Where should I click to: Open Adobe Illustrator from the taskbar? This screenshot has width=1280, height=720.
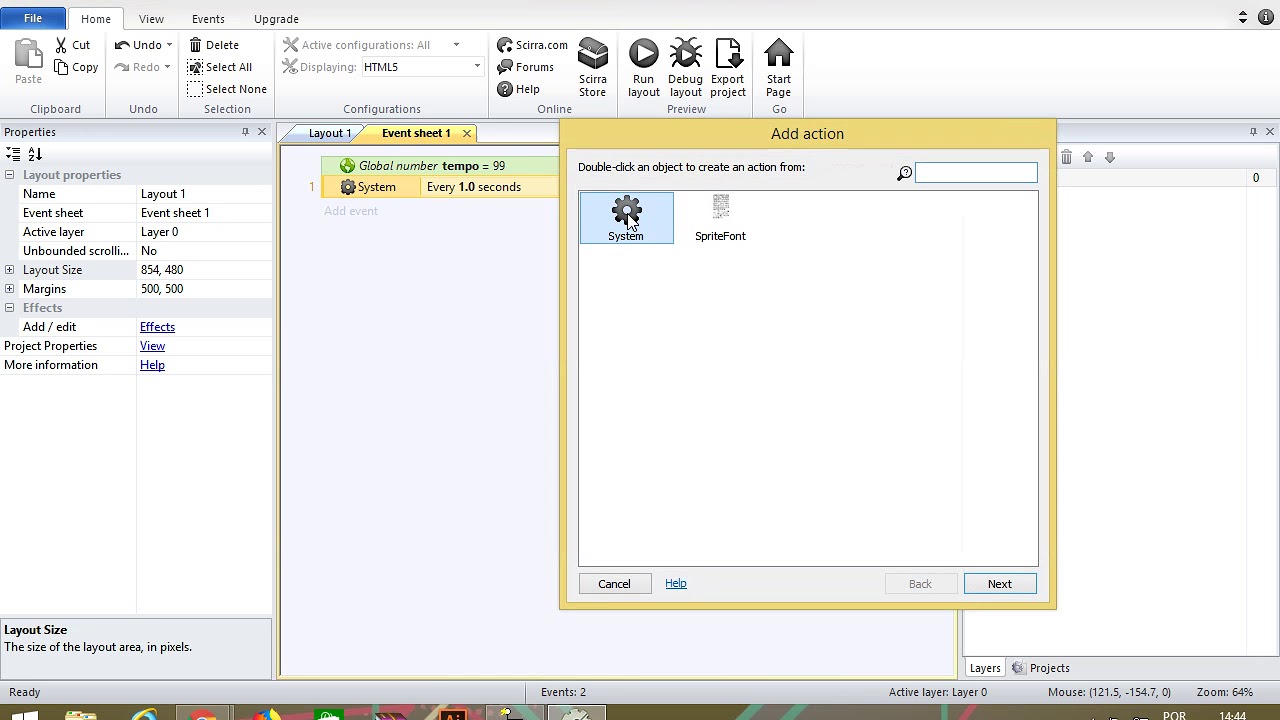453,714
